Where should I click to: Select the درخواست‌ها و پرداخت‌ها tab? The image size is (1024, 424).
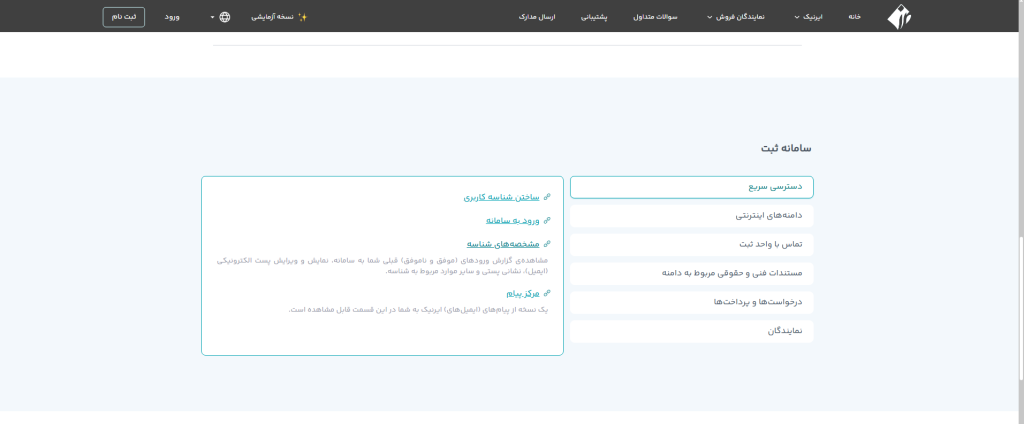tap(692, 302)
